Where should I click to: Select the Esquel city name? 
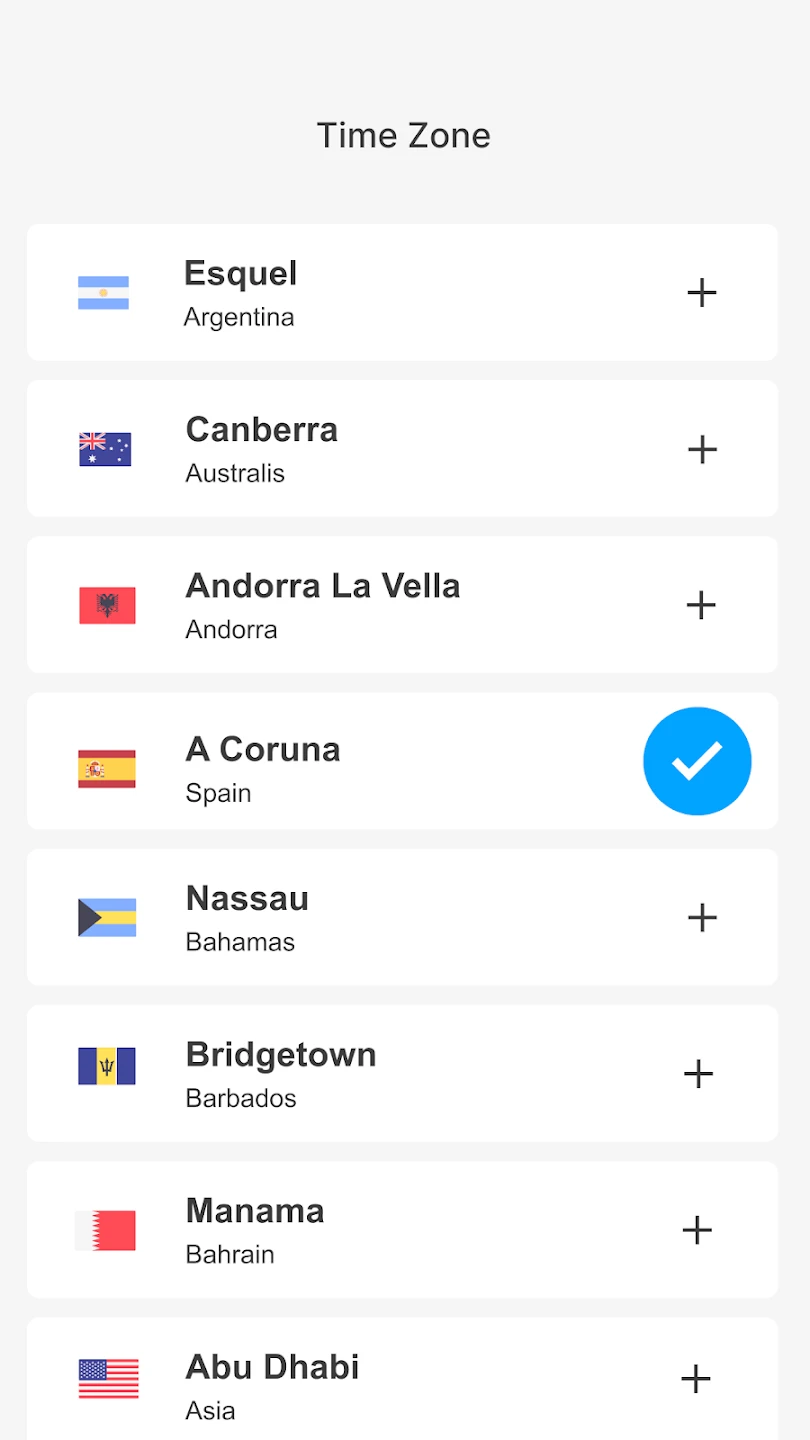pos(241,274)
